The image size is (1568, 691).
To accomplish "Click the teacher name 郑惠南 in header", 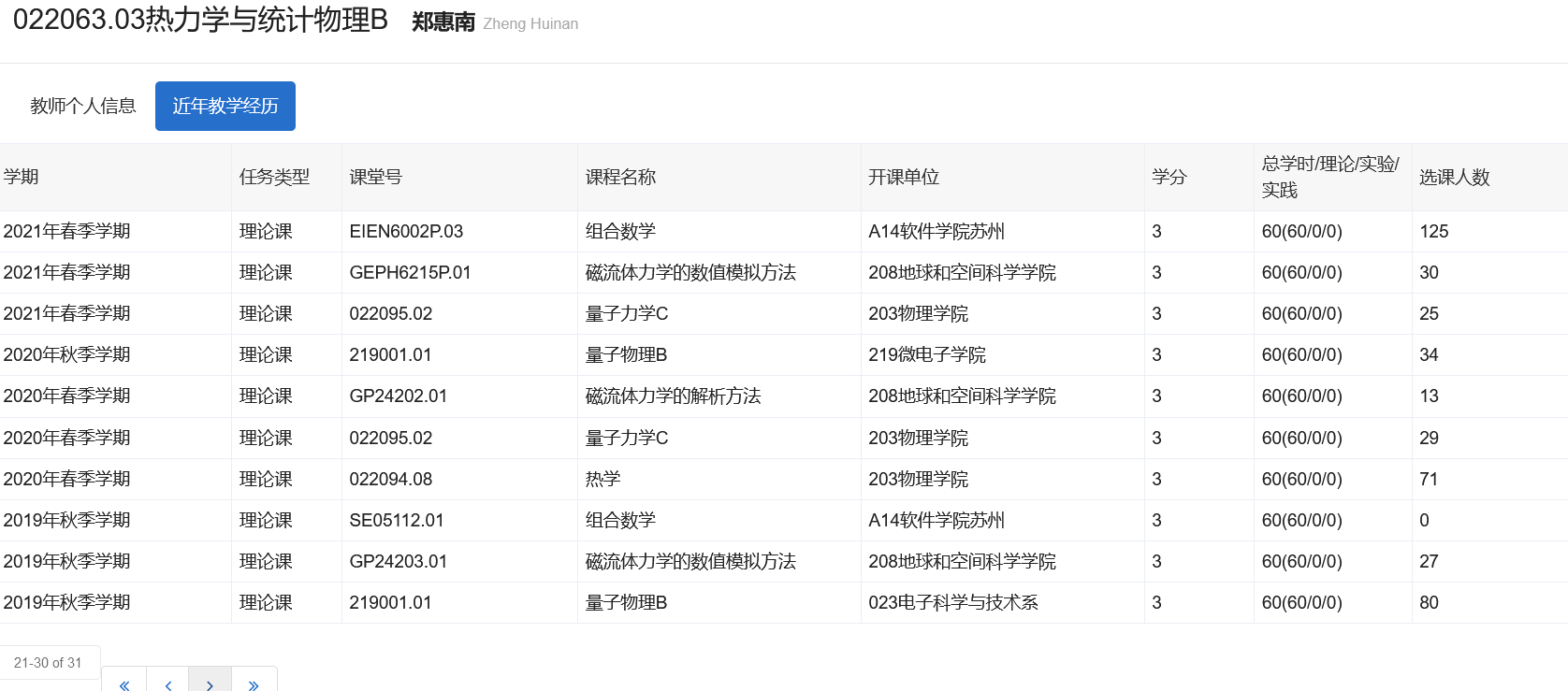I will pyautogui.click(x=443, y=22).
